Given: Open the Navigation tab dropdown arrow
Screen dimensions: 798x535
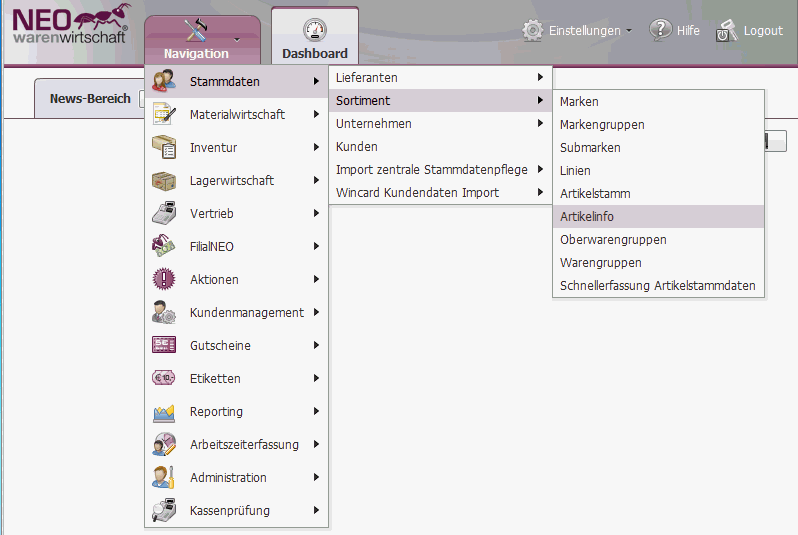Looking at the screenshot, I should click(x=237, y=39).
